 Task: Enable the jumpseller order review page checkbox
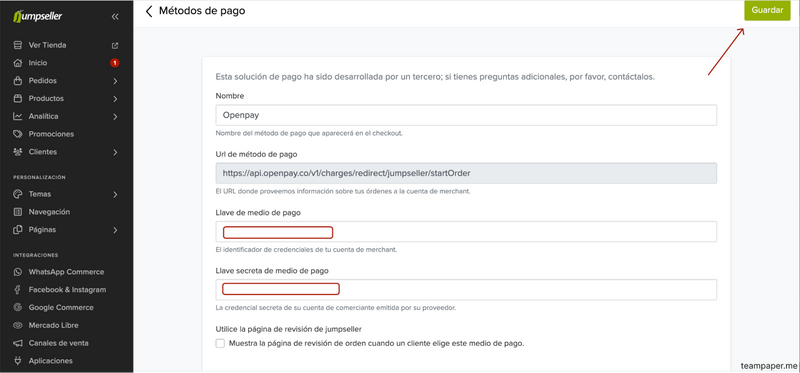coord(220,343)
